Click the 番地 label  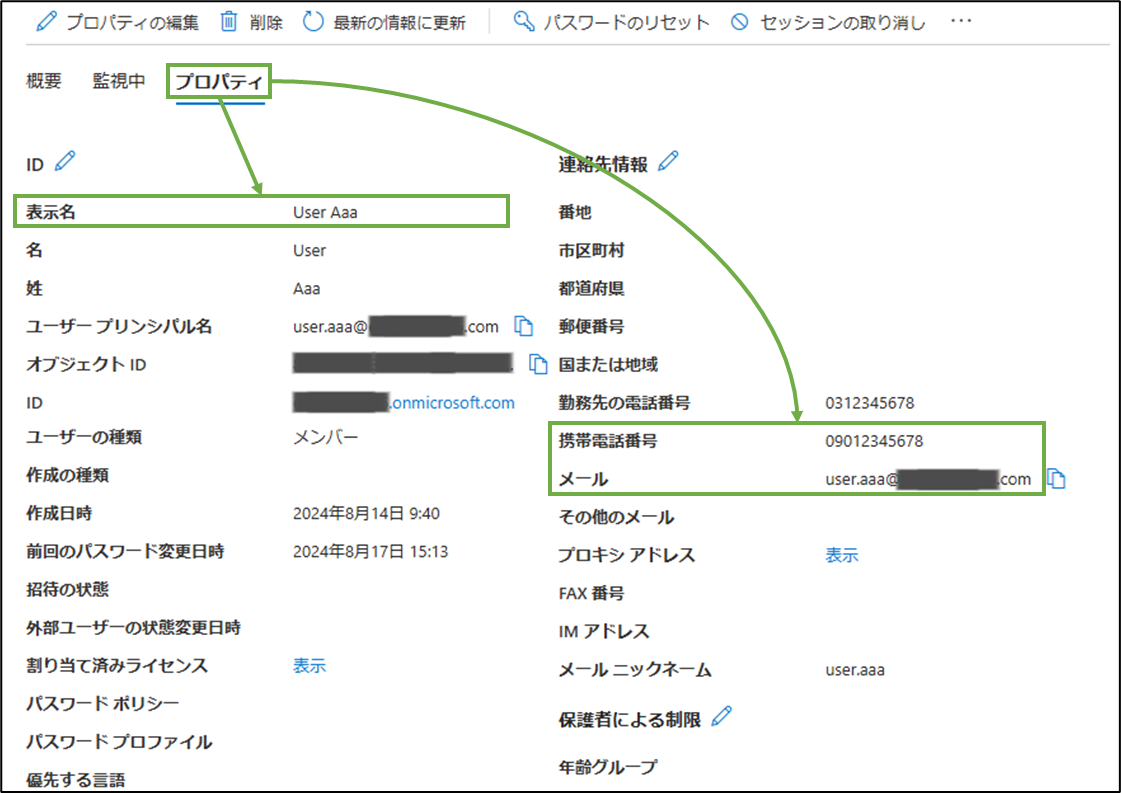click(x=575, y=212)
